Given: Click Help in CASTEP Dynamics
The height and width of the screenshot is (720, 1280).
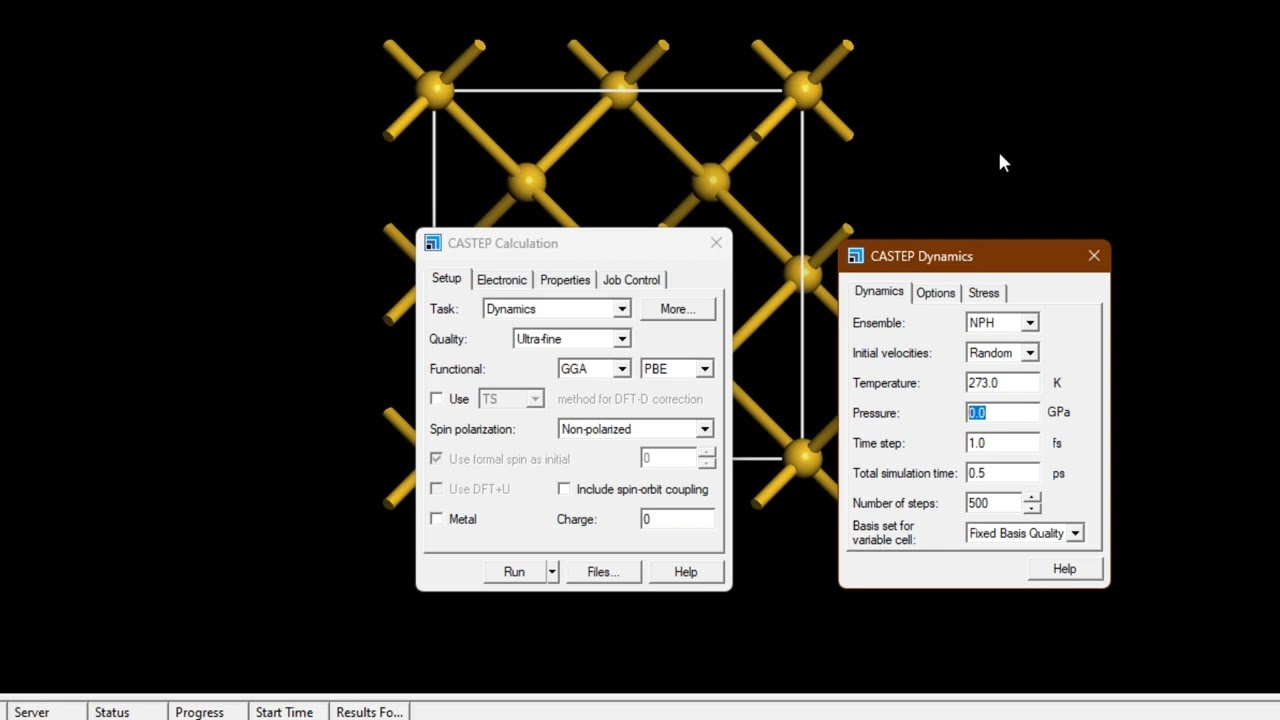Looking at the screenshot, I should [1064, 569].
